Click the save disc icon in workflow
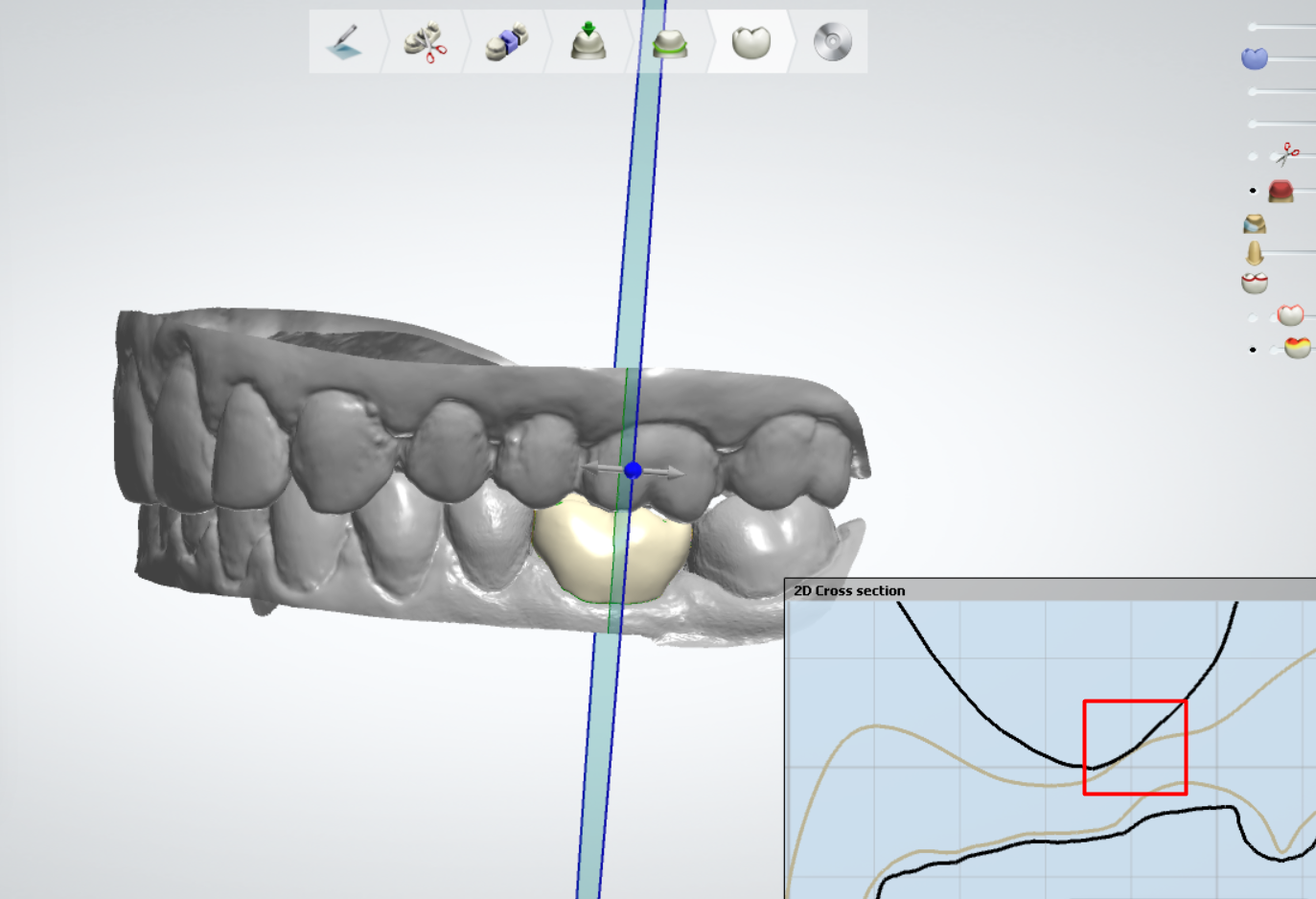The image size is (1316, 899). pyautogui.click(x=832, y=42)
